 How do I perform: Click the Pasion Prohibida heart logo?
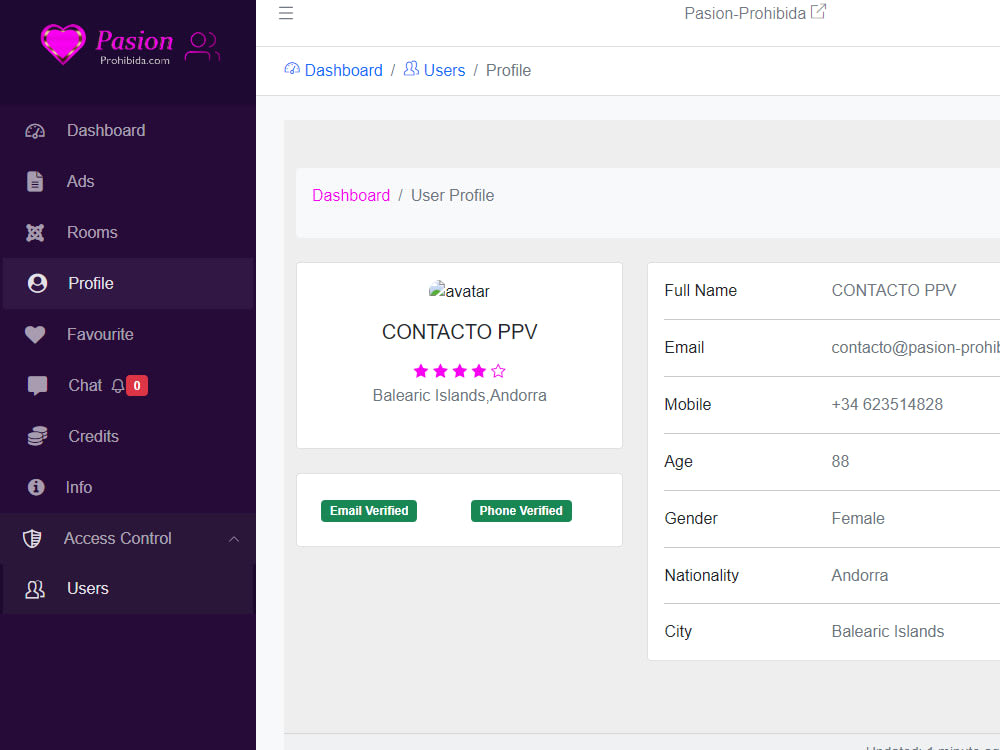click(63, 44)
